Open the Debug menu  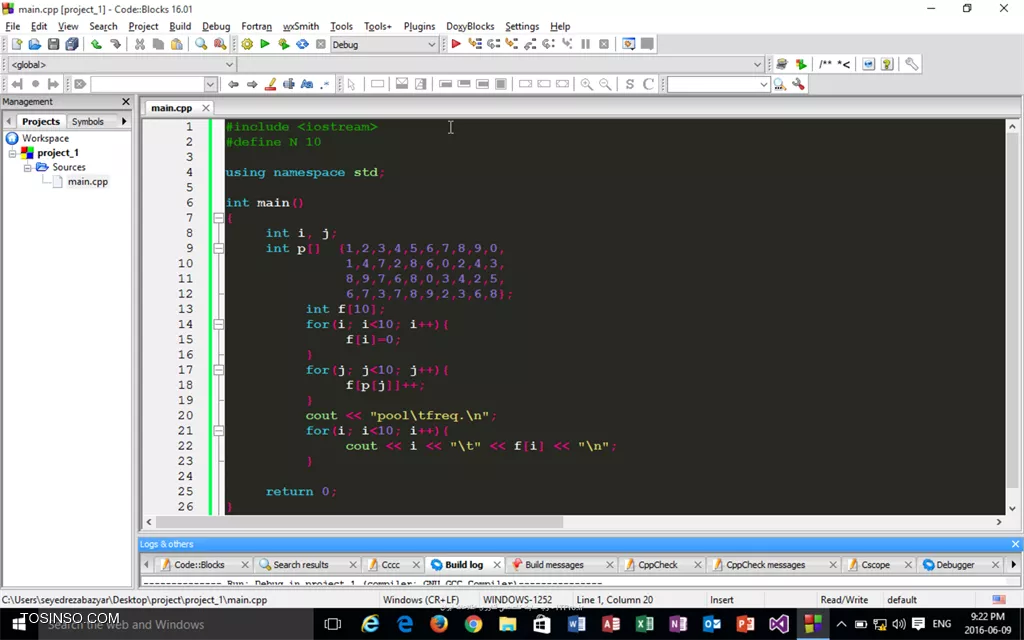[x=216, y=26]
